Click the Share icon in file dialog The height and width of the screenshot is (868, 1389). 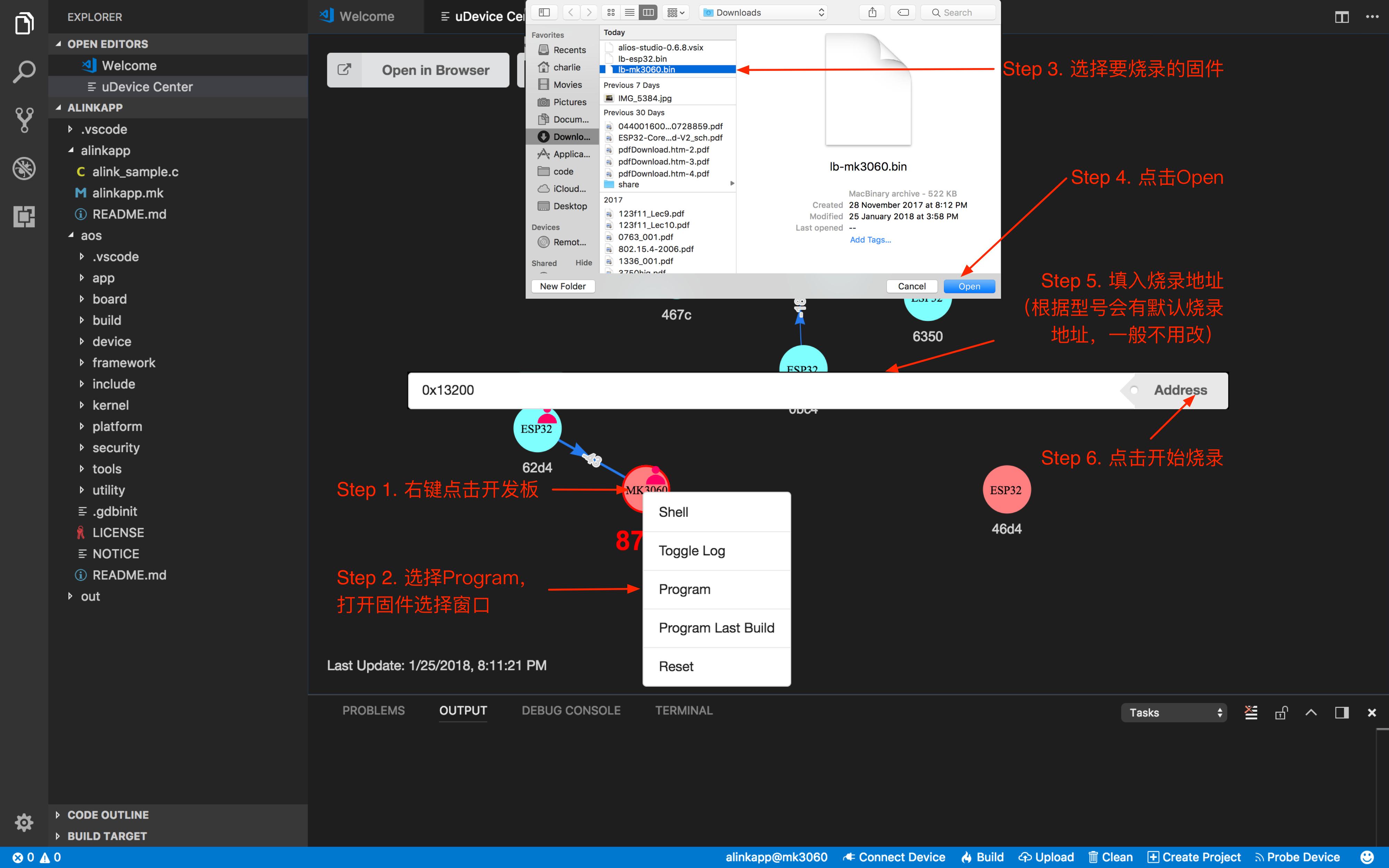pyautogui.click(x=873, y=12)
